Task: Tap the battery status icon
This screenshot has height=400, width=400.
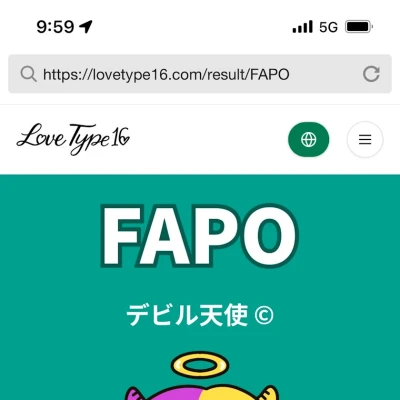Action: click(x=359, y=27)
